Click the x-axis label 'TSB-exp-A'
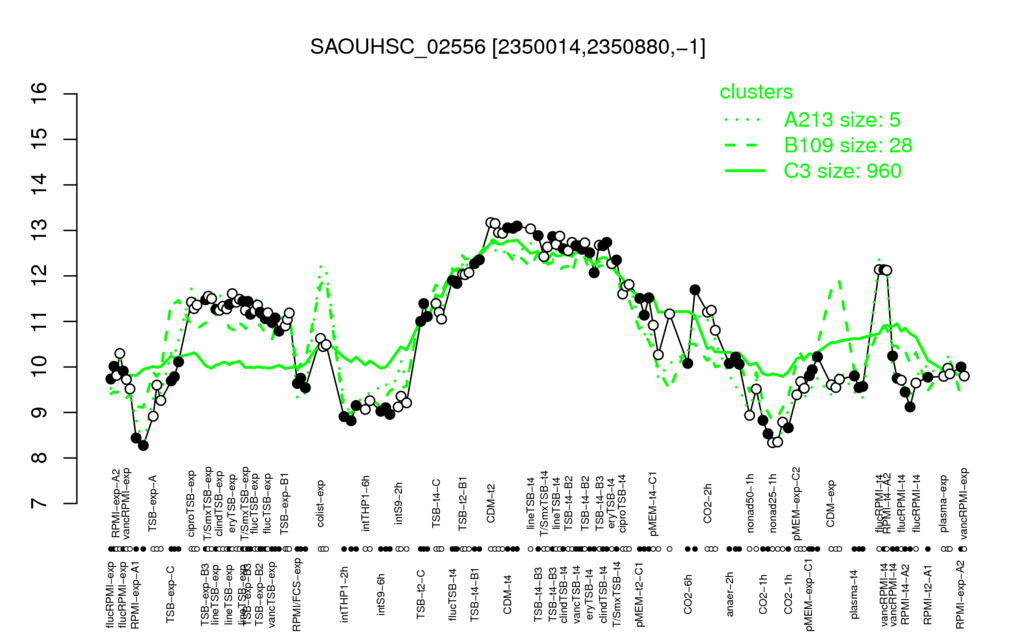1024x640 pixels. click(153, 502)
